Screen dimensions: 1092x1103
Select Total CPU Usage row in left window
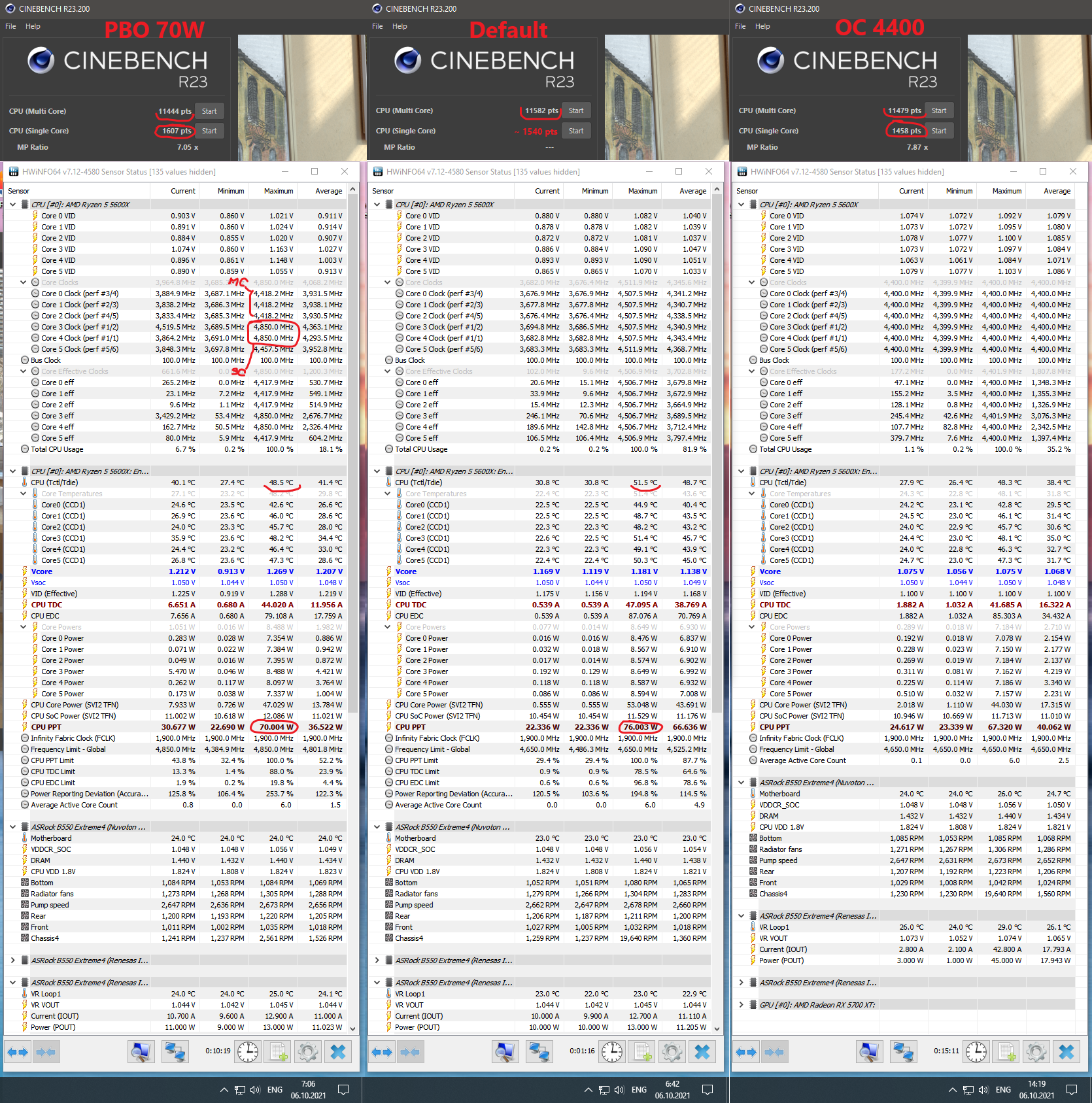tap(175, 449)
